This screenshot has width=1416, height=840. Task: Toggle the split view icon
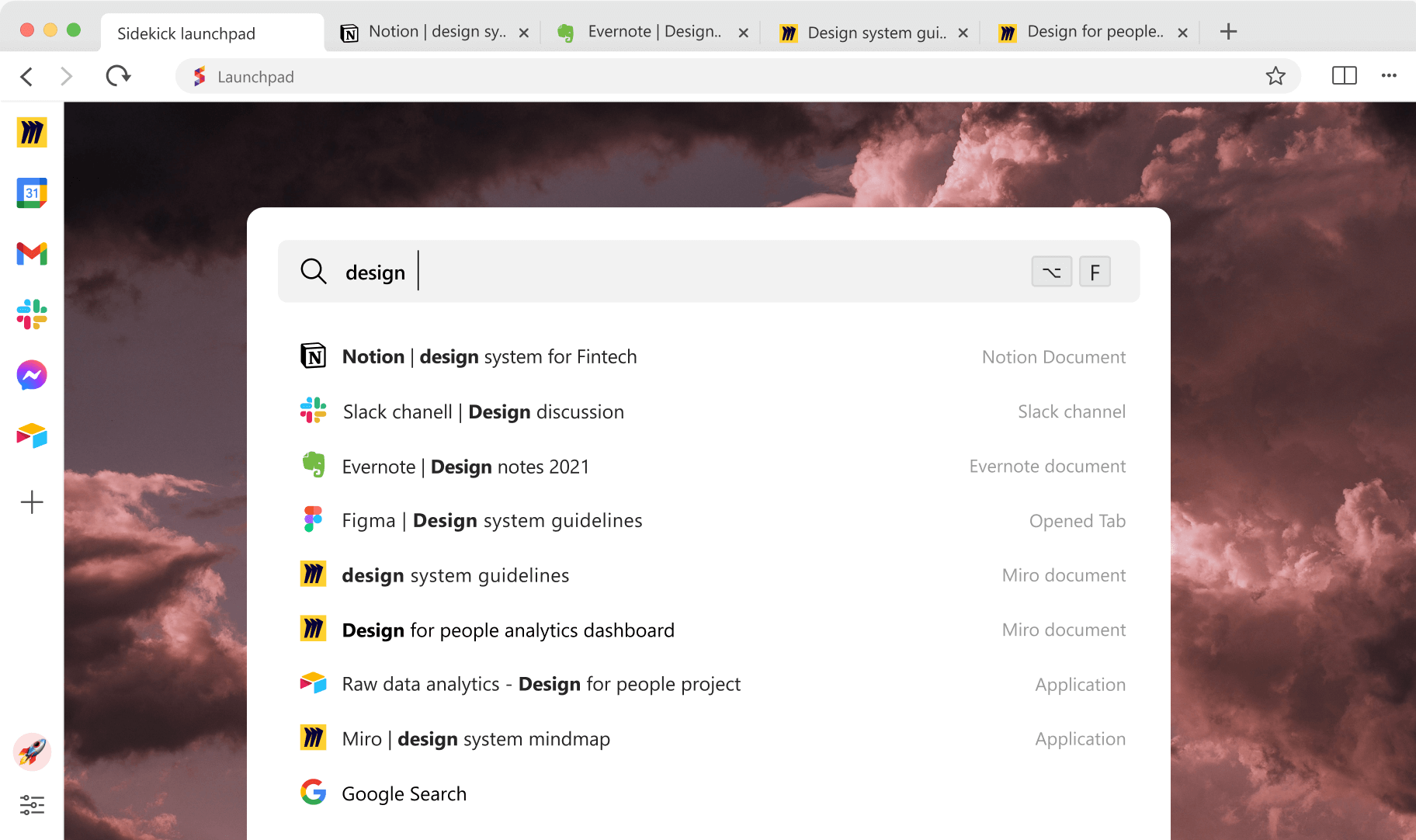click(x=1344, y=75)
